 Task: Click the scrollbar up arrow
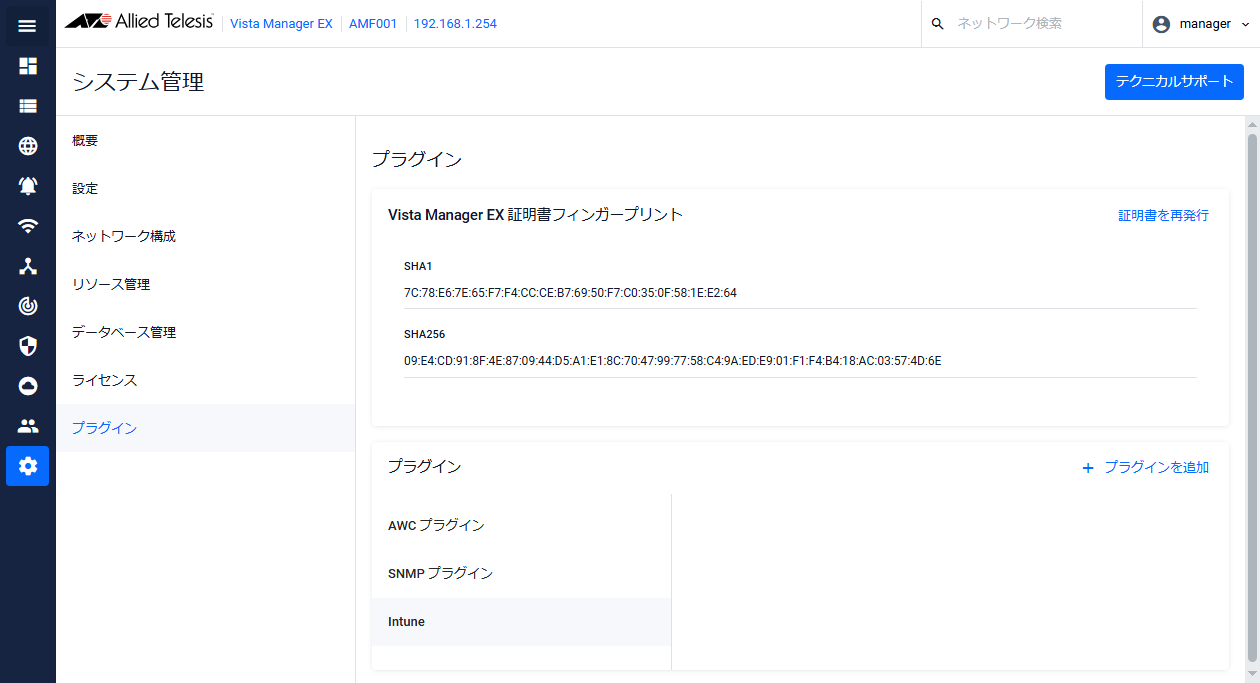[1252, 124]
